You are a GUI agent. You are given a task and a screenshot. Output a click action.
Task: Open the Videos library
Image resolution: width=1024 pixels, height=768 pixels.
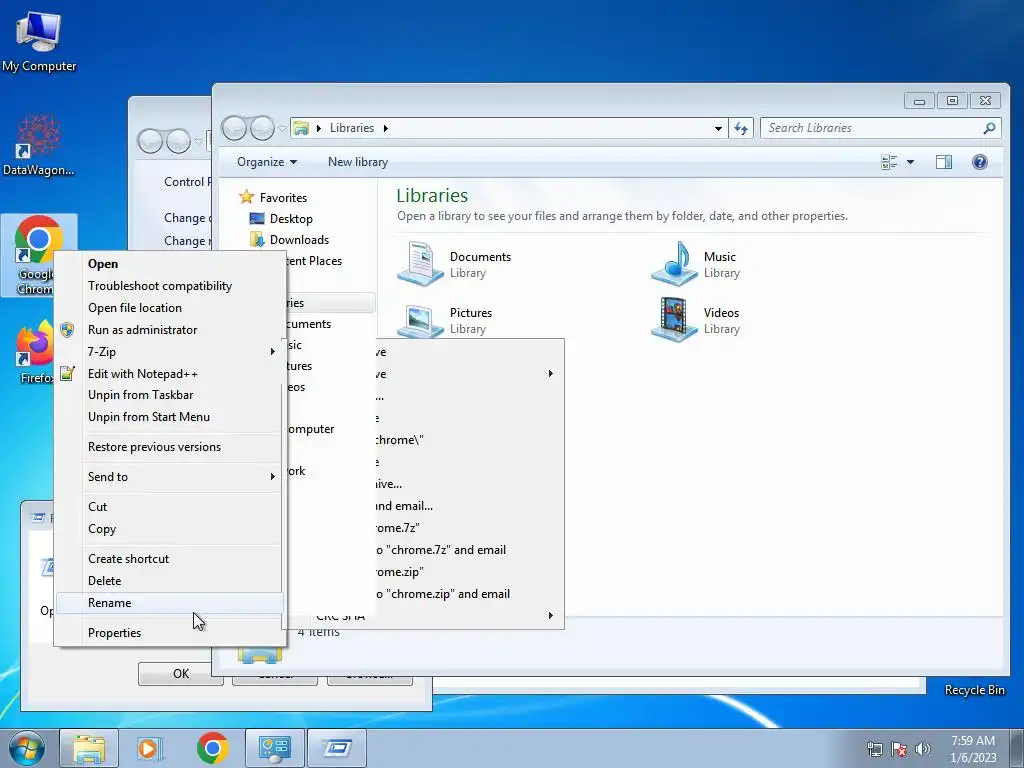(696, 319)
